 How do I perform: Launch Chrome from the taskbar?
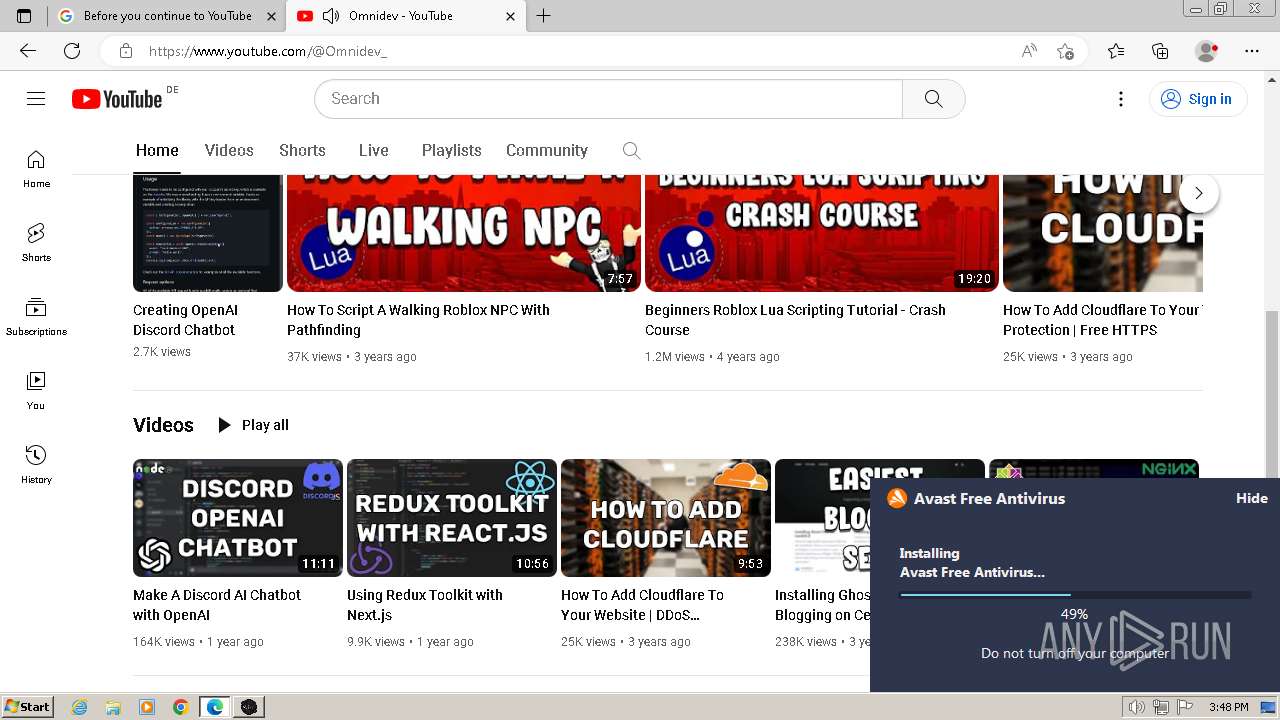(180, 707)
